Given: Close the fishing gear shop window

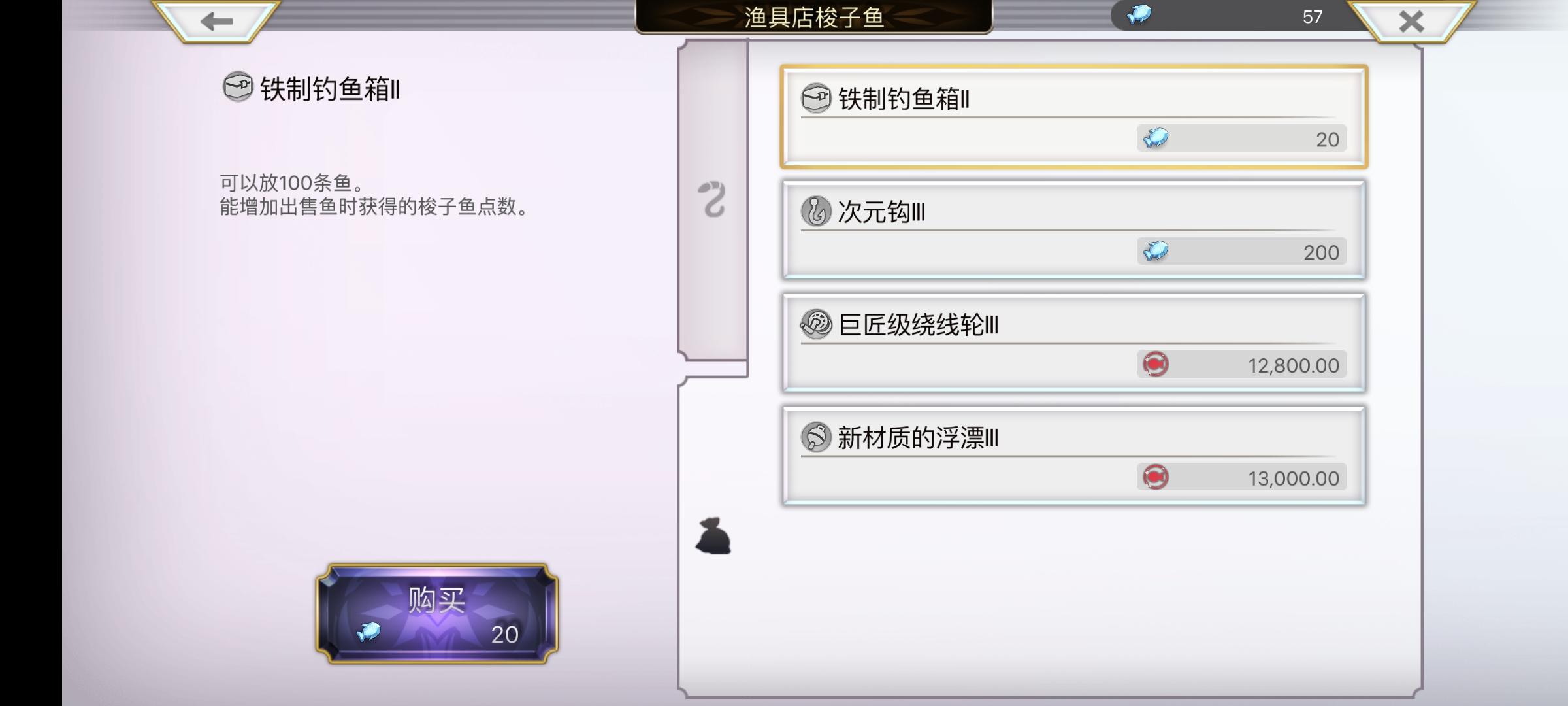Looking at the screenshot, I should click(1411, 21).
